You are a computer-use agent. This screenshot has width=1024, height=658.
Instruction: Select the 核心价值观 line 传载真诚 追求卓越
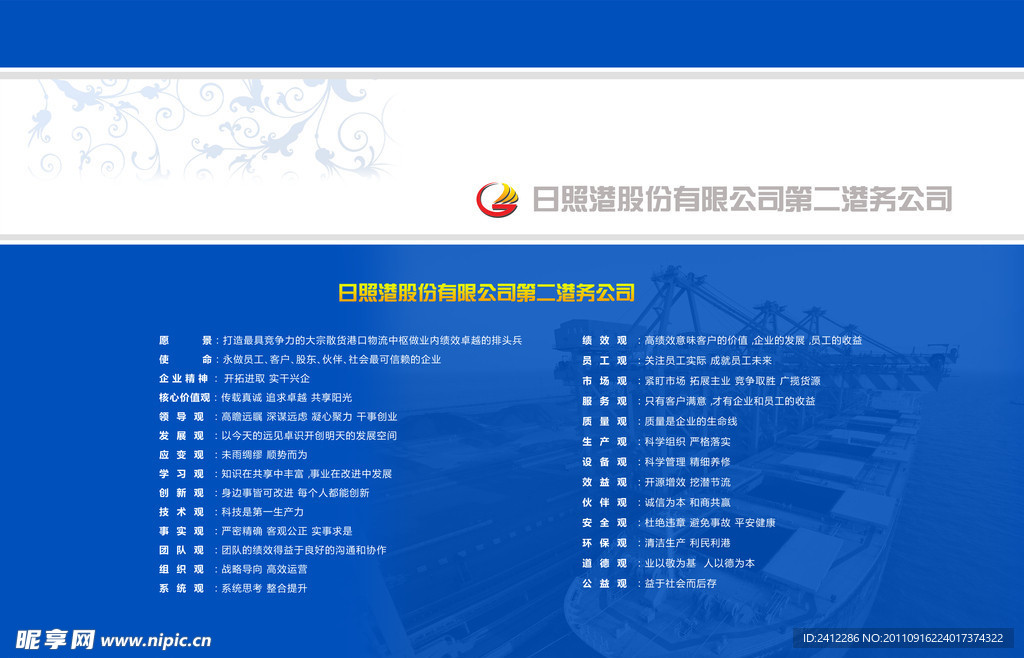(255, 398)
